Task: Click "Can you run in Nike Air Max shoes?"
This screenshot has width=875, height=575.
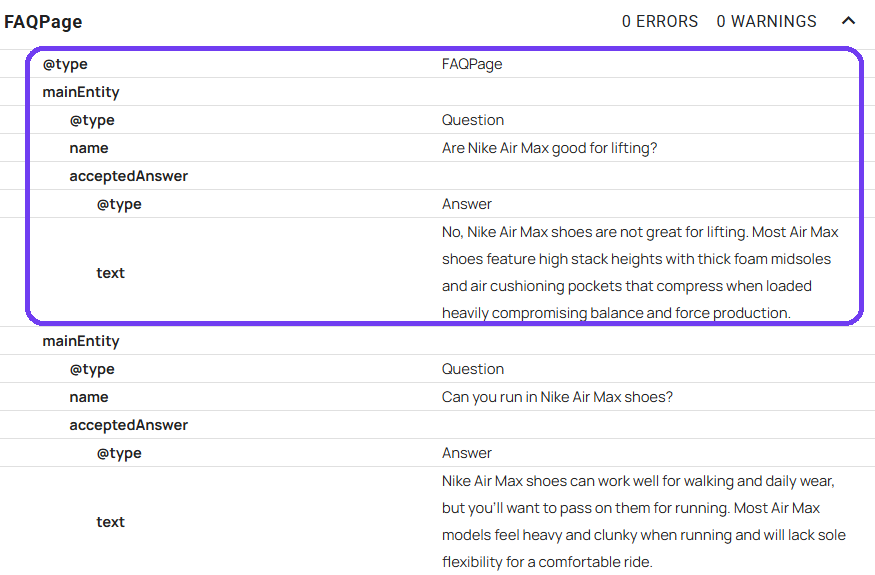Action: click(x=557, y=397)
